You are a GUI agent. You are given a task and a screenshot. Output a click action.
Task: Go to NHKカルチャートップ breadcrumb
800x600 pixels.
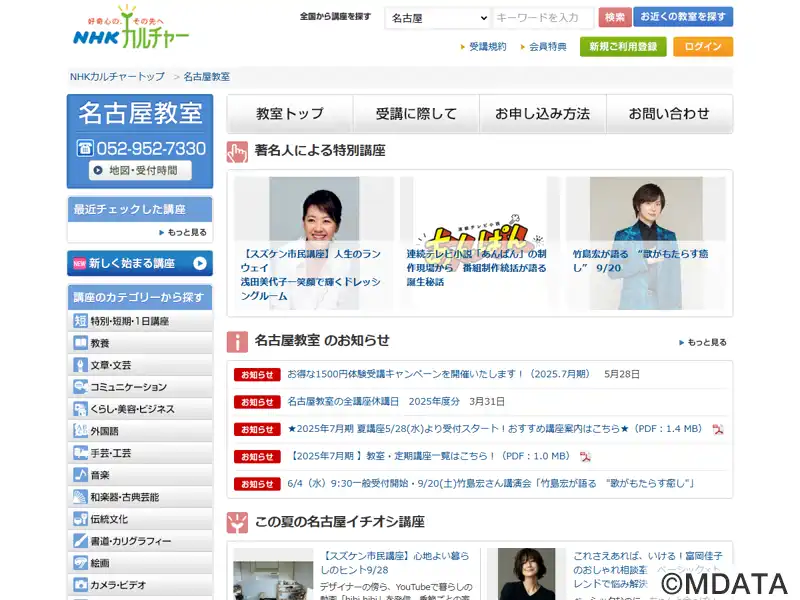(117, 77)
